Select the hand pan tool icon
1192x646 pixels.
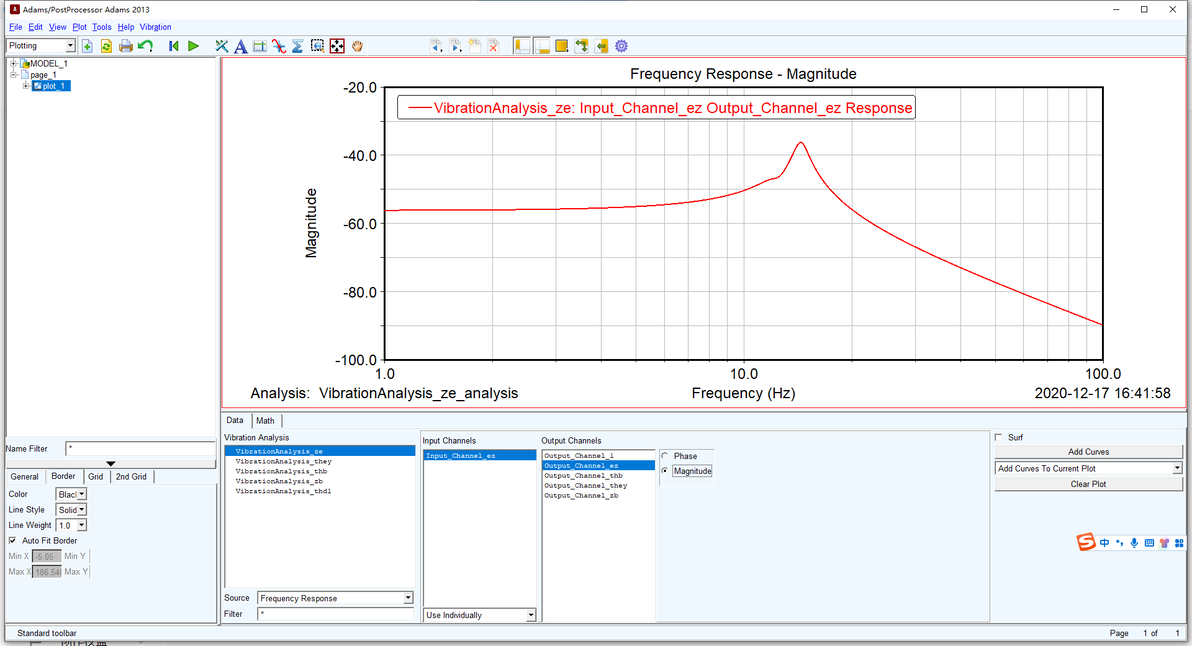pos(357,46)
